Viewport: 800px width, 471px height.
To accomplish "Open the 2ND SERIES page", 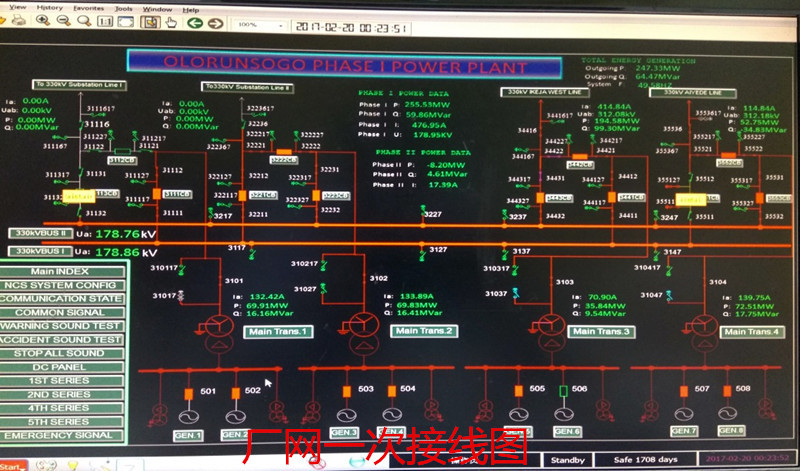I will tap(61, 394).
